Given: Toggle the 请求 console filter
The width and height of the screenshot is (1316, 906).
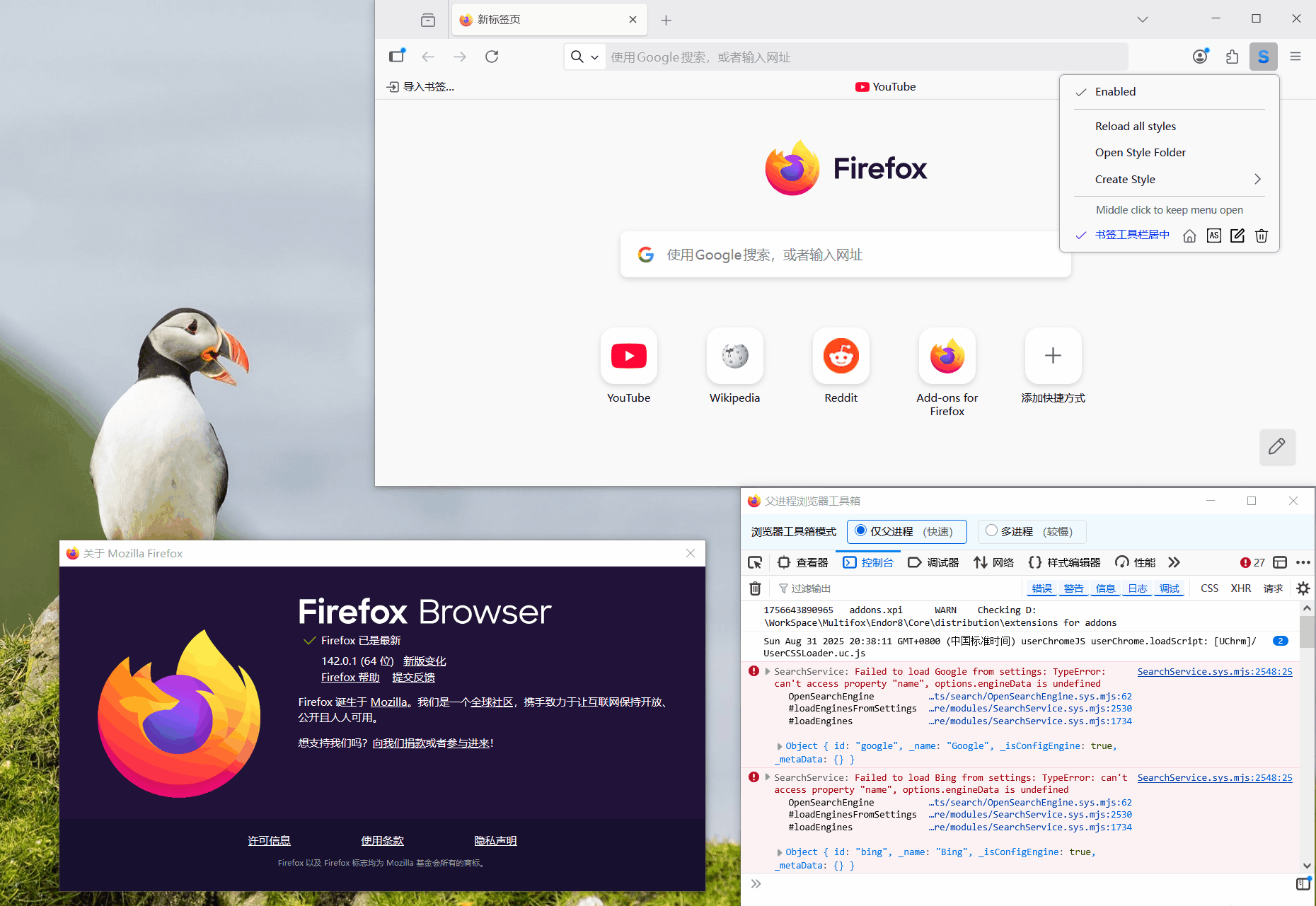Looking at the screenshot, I should 1274,588.
